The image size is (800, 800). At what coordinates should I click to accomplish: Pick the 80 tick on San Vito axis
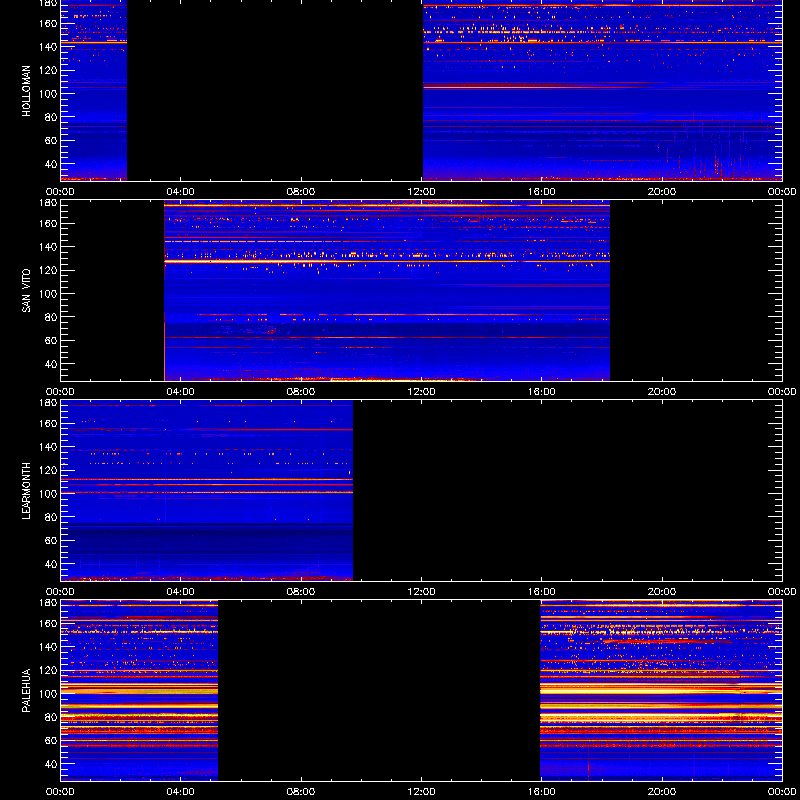click(52, 317)
